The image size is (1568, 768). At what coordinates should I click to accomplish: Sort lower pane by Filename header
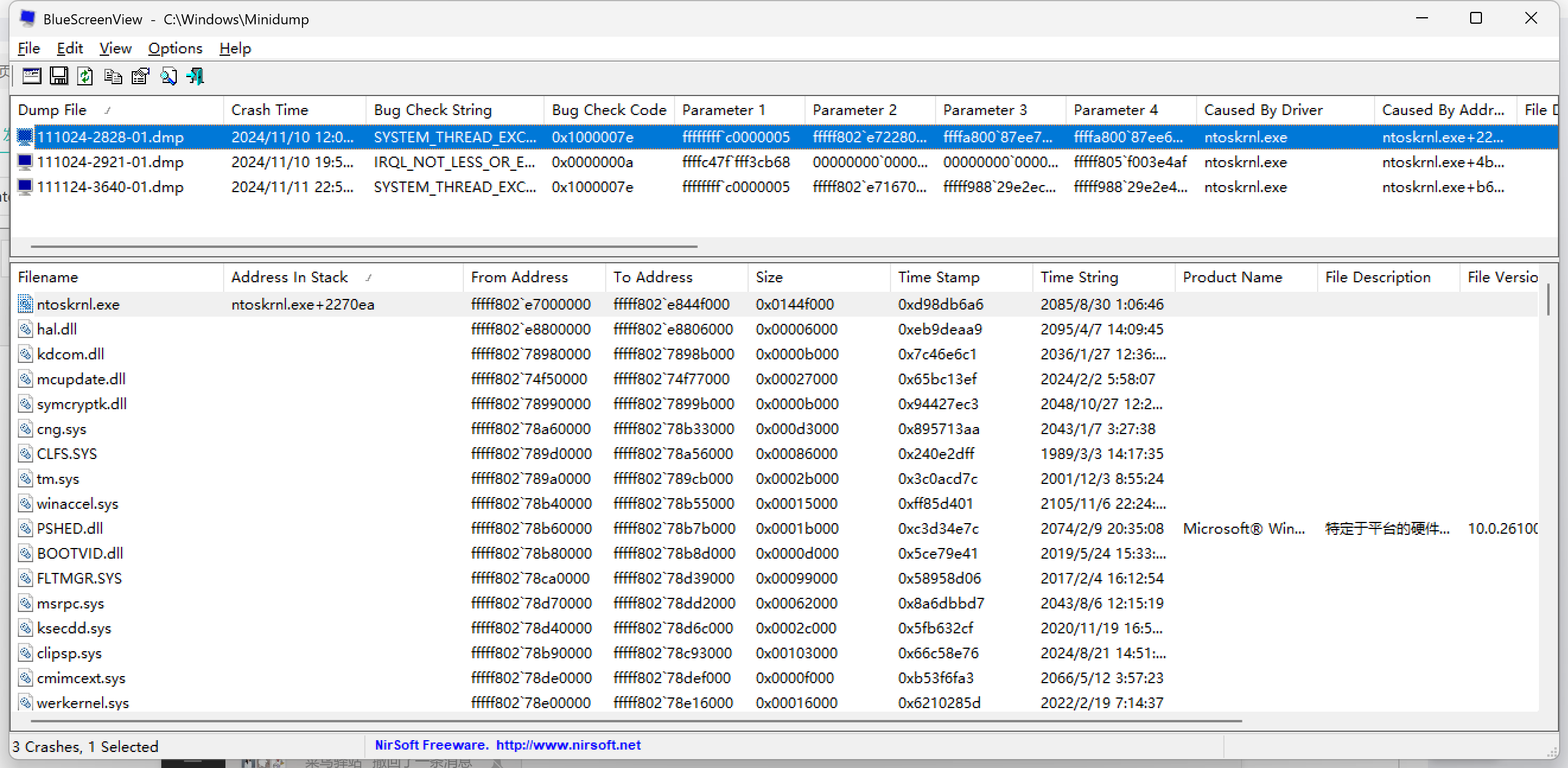117,278
